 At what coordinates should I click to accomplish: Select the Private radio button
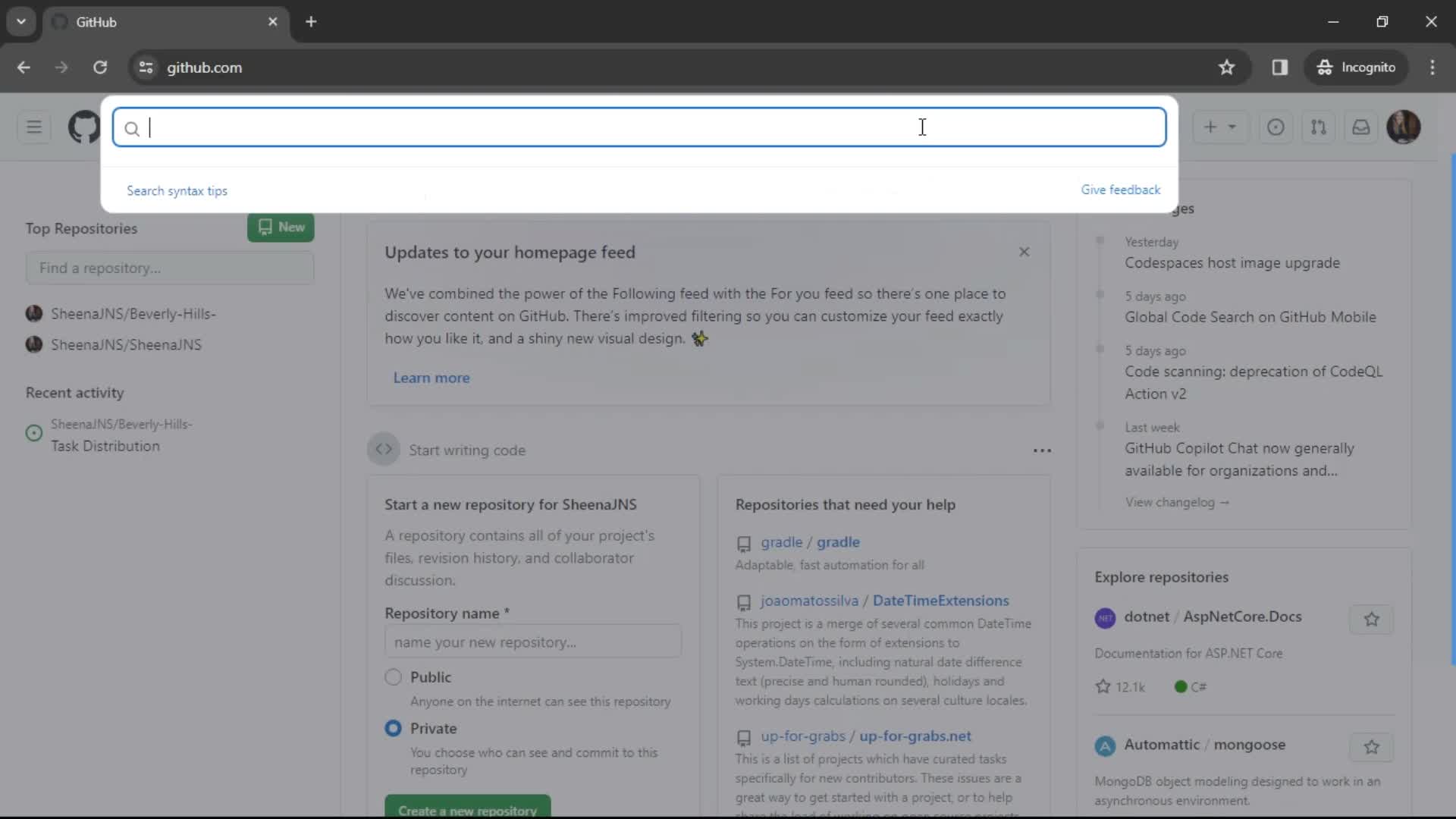pos(393,728)
